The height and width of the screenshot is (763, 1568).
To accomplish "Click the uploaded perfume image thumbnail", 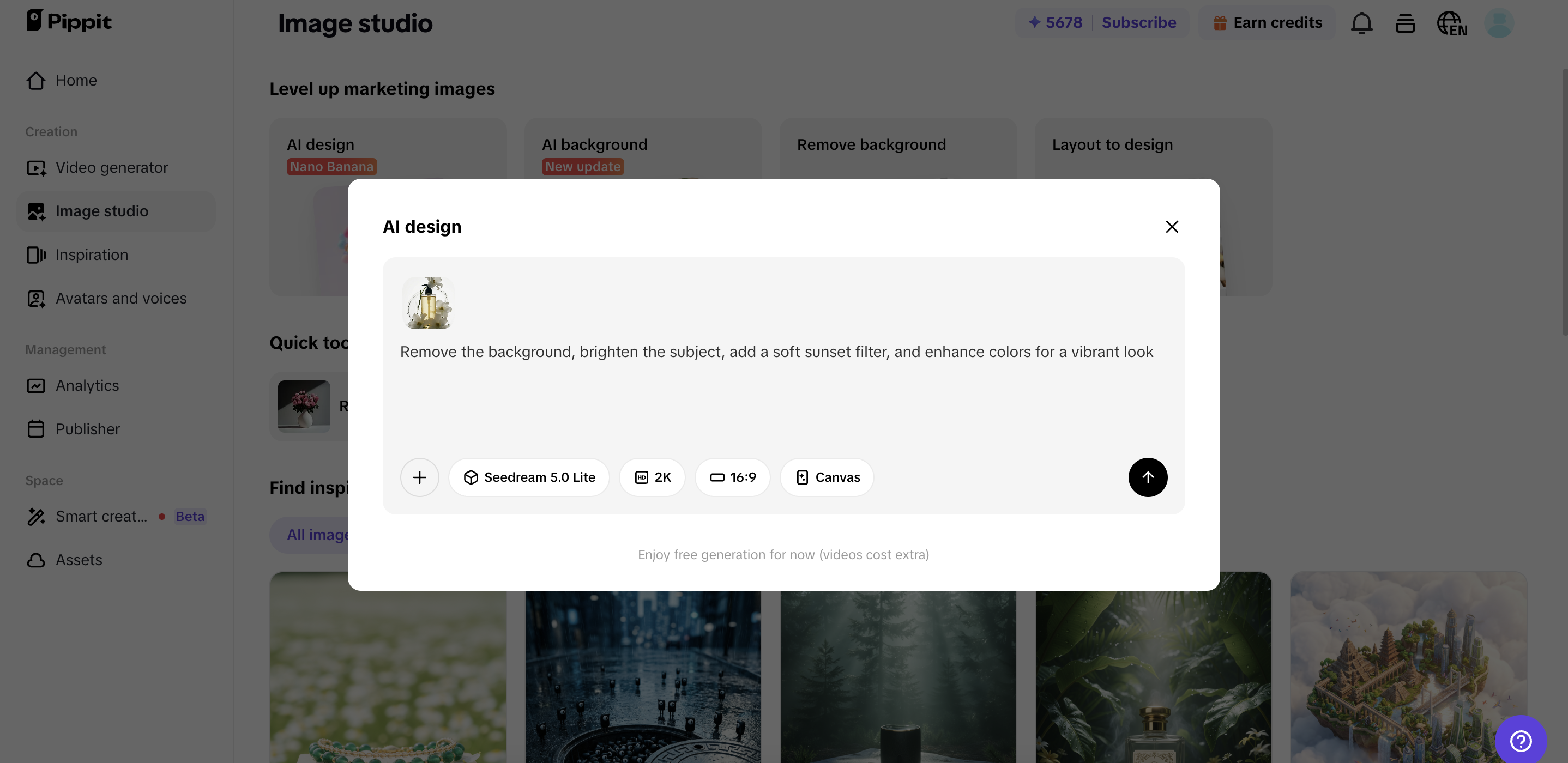I will tap(428, 303).
